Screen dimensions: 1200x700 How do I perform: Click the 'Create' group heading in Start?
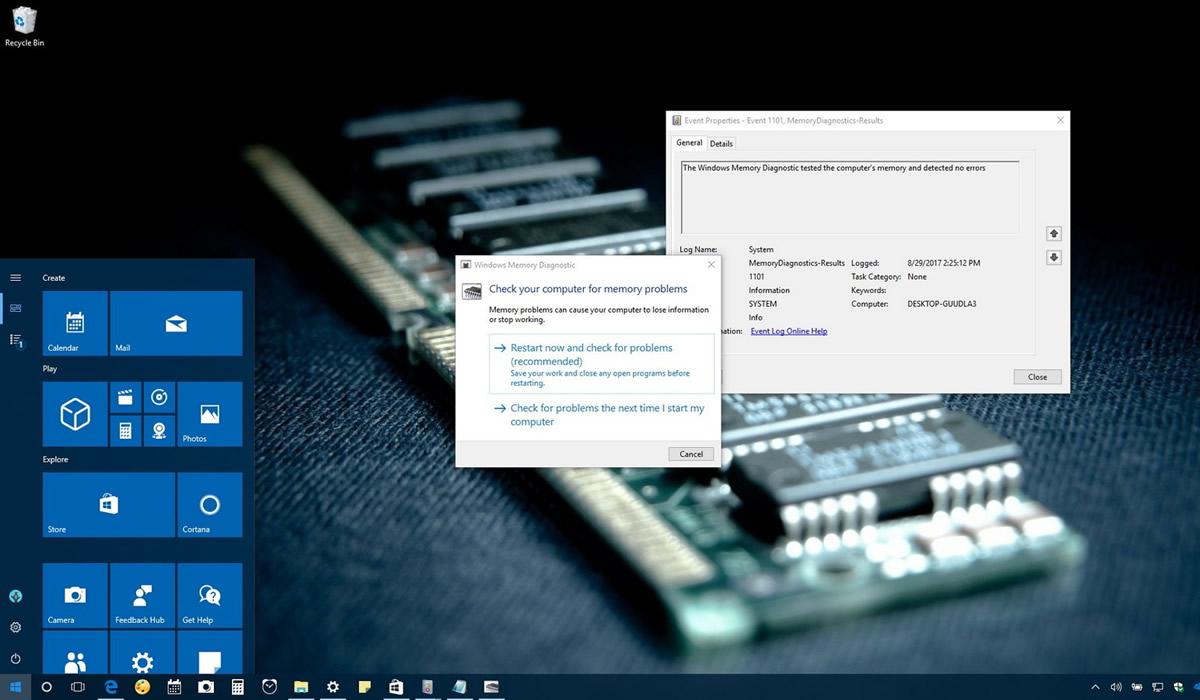[x=54, y=278]
